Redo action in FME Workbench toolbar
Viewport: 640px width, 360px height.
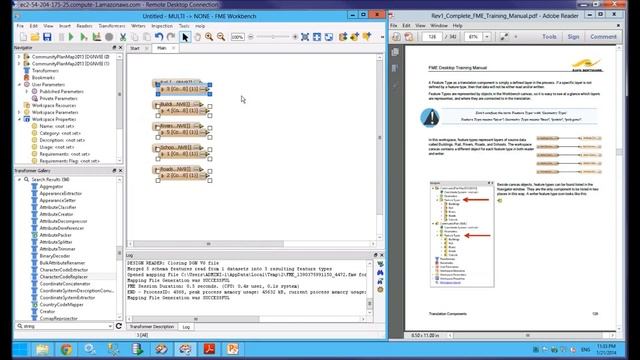click(x=171, y=37)
